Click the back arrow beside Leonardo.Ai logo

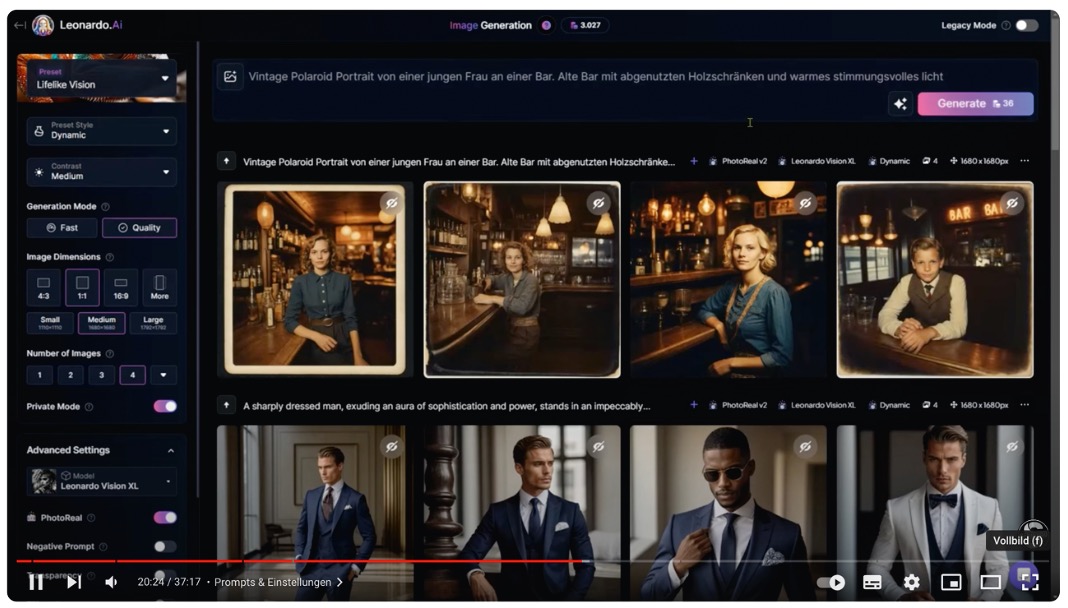pos(20,25)
